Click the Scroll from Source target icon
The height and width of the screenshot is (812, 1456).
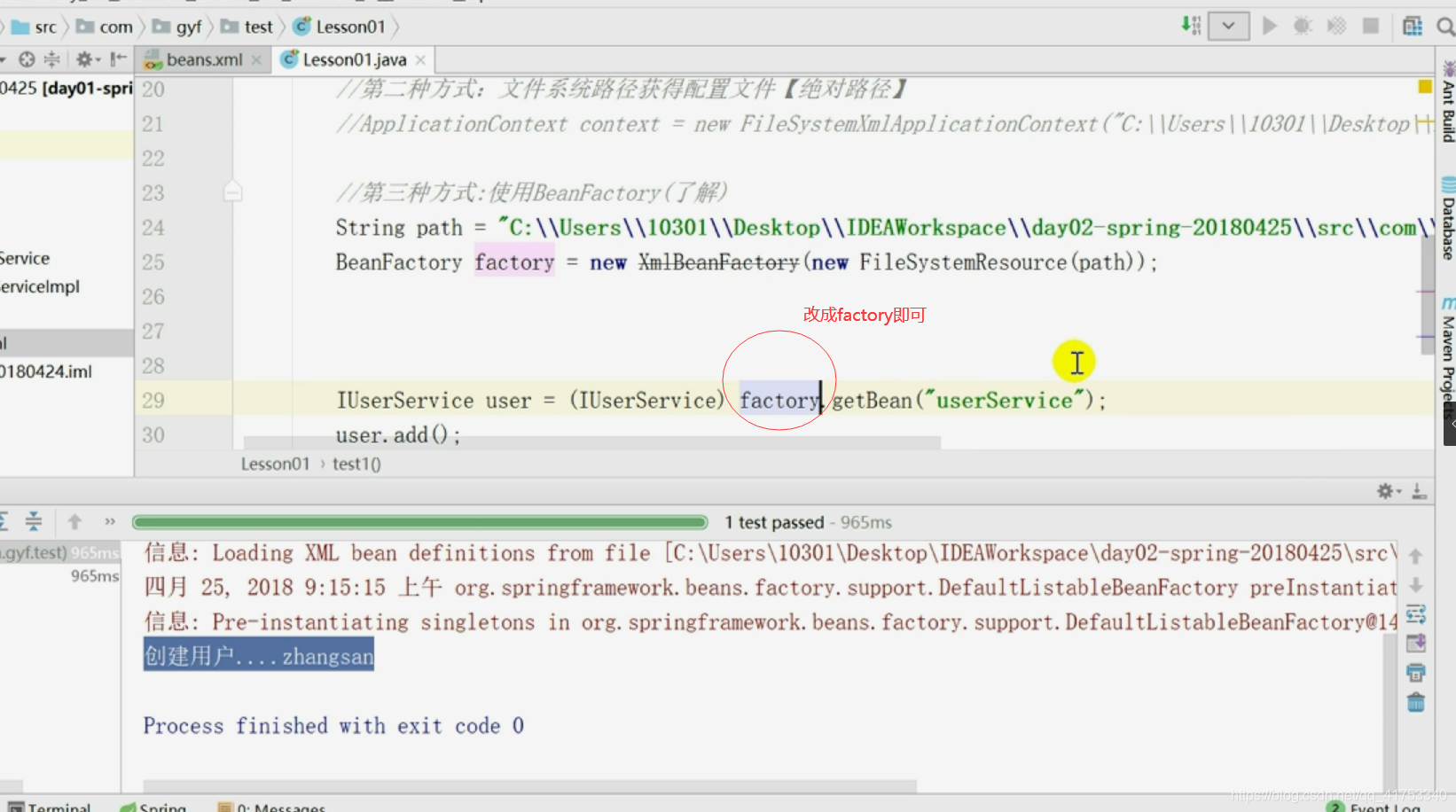(x=27, y=59)
